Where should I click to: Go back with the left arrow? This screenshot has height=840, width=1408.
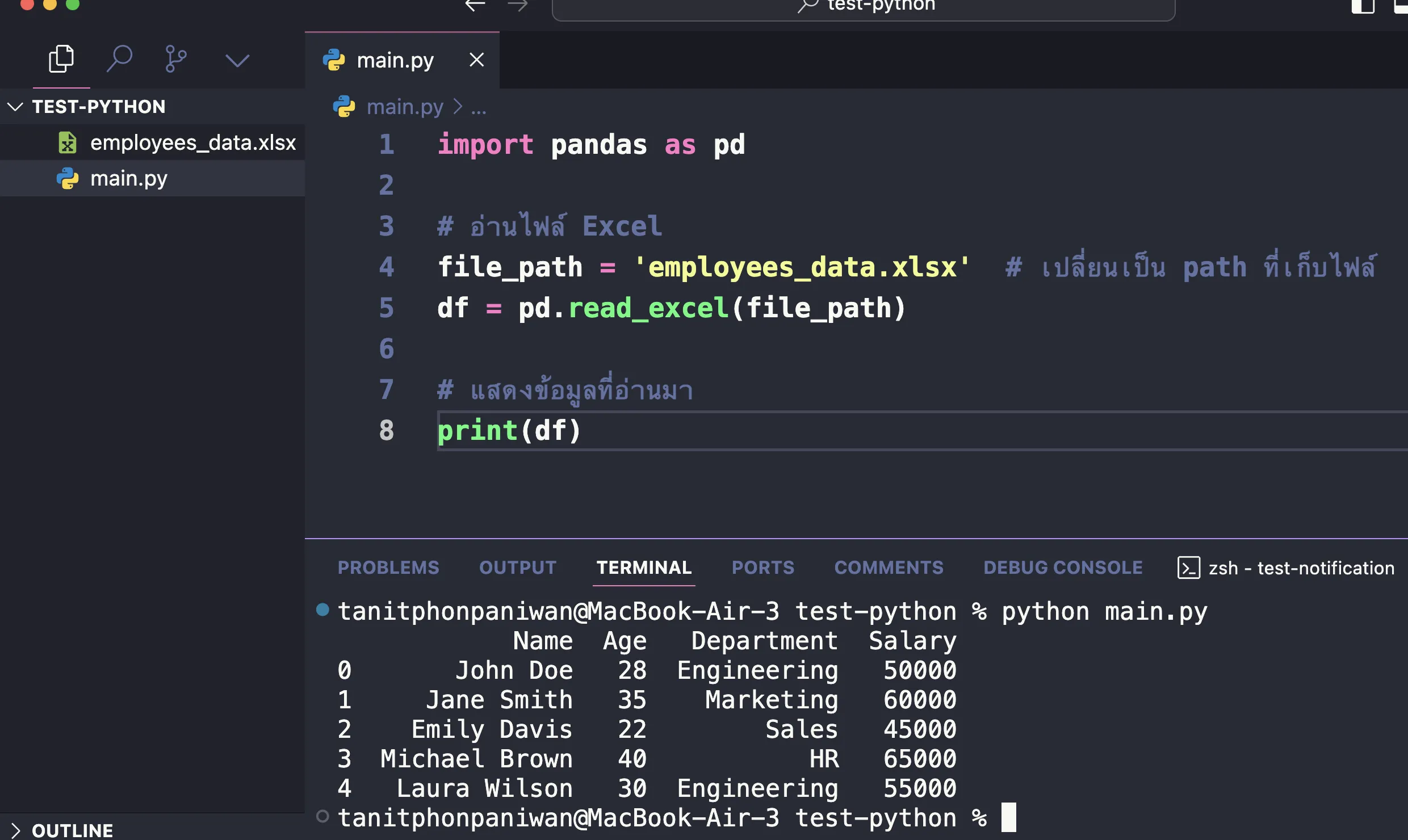point(475,6)
